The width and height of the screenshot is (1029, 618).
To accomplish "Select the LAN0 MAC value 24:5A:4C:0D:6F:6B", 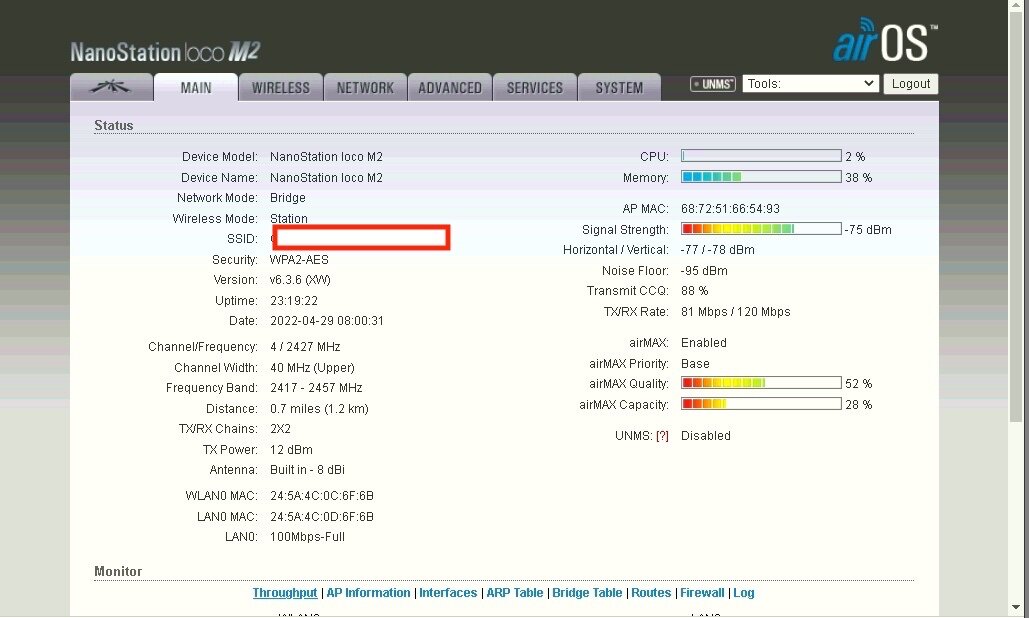I will (x=322, y=517).
